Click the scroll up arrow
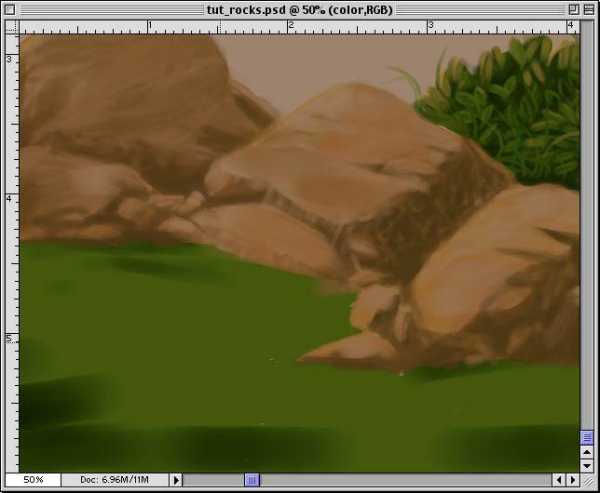Viewport: 600px width, 493px height. [x=587, y=452]
